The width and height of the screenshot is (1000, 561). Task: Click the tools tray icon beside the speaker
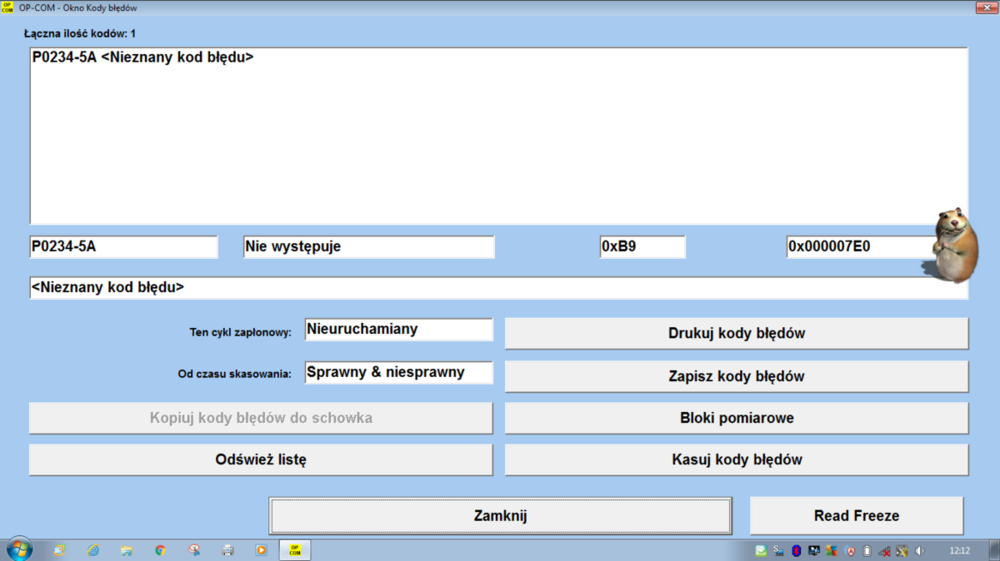coord(902,551)
